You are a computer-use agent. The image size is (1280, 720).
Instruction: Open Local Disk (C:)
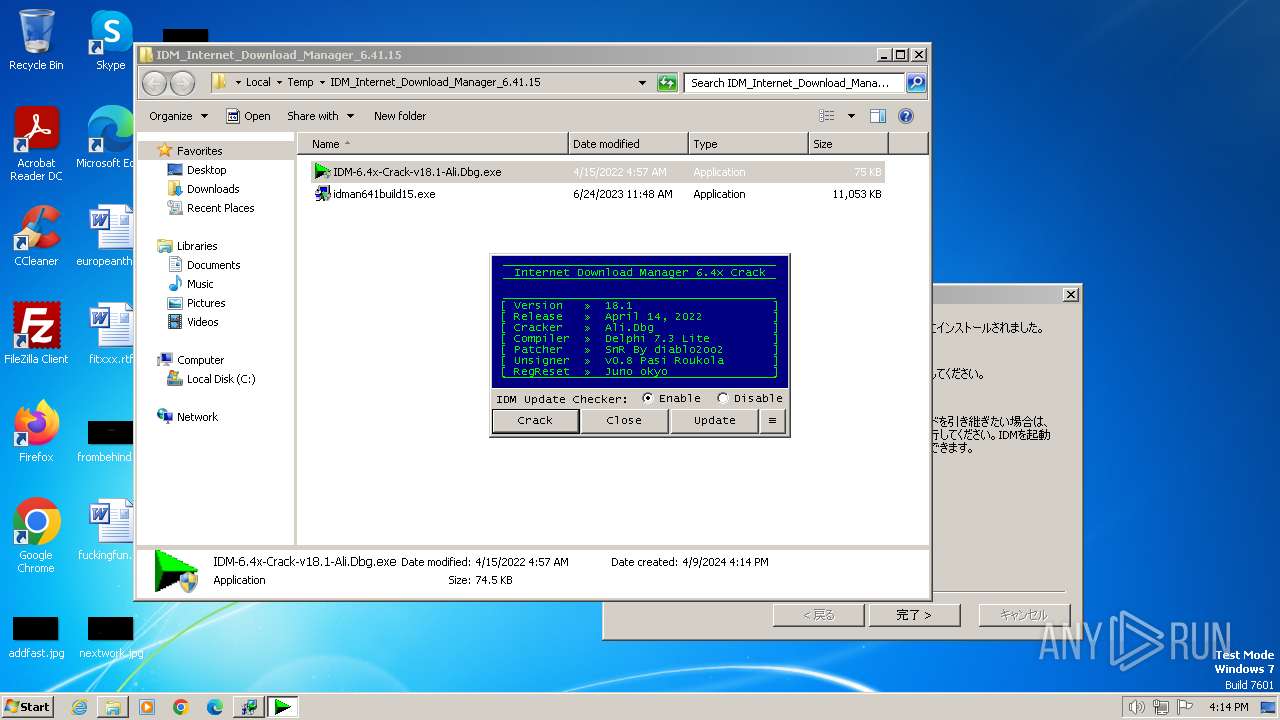click(220, 379)
